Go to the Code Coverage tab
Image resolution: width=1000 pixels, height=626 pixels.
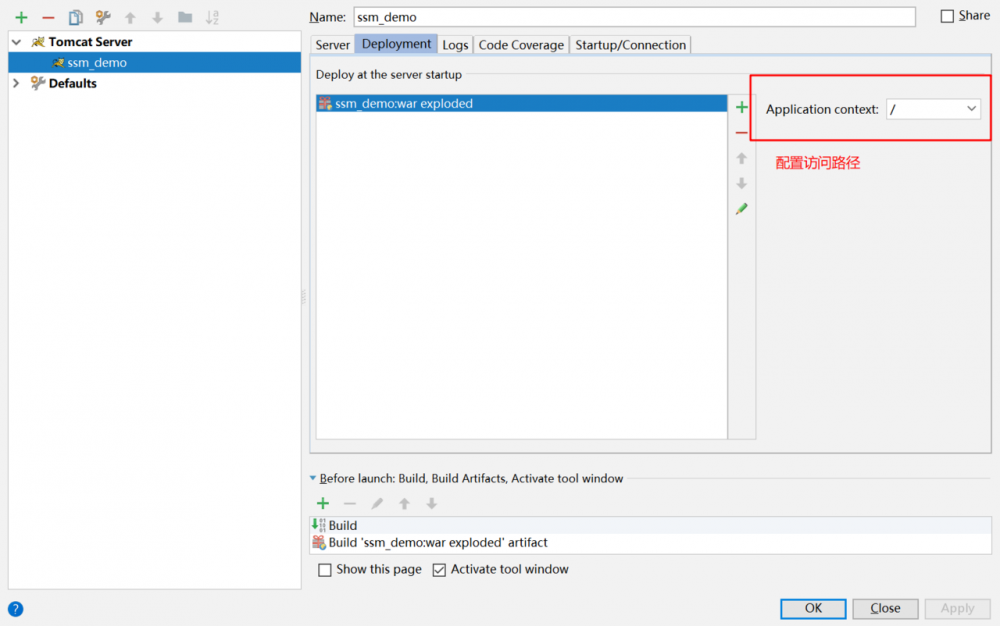[x=521, y=45]
